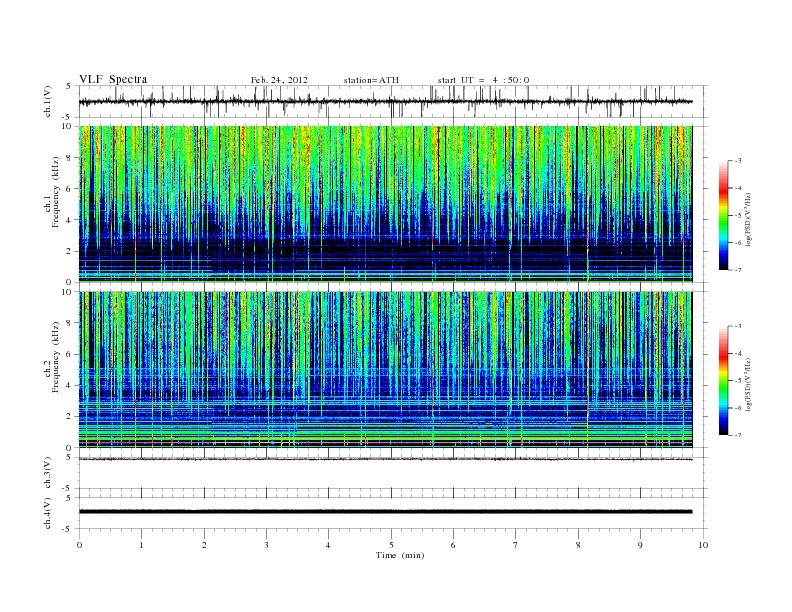Click the time axis tick label "5"
This screenshot has height=612, width=792.
tap(391, 545)
